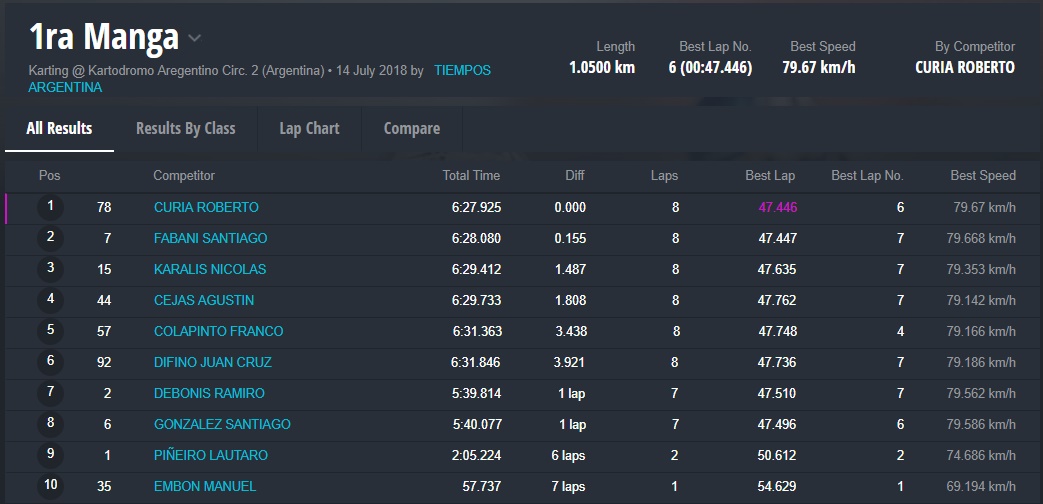
Task: Open the TIEMPOS ARGENTINA organizer link
Action: [462, 71]
